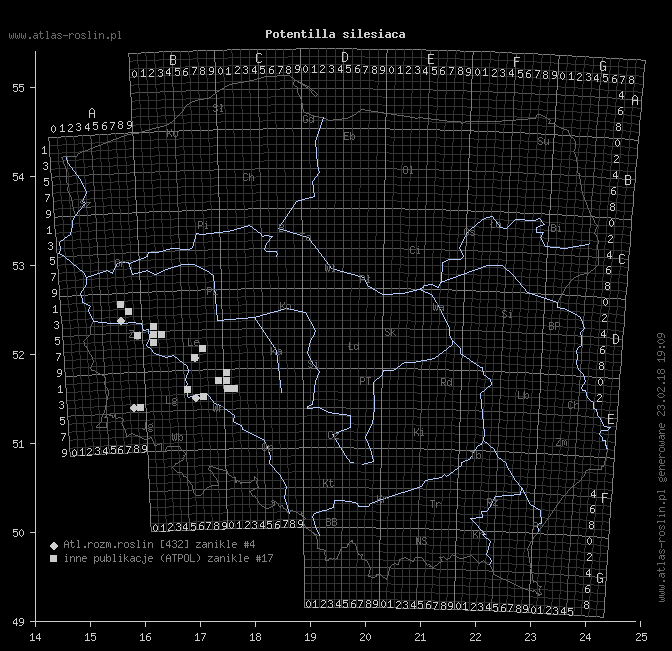Screen dimensions: 672x651
Task: Select legend text 'Atl.rozm.roslin [432] zanikle #4'
Action: click(x=159, y=544)
